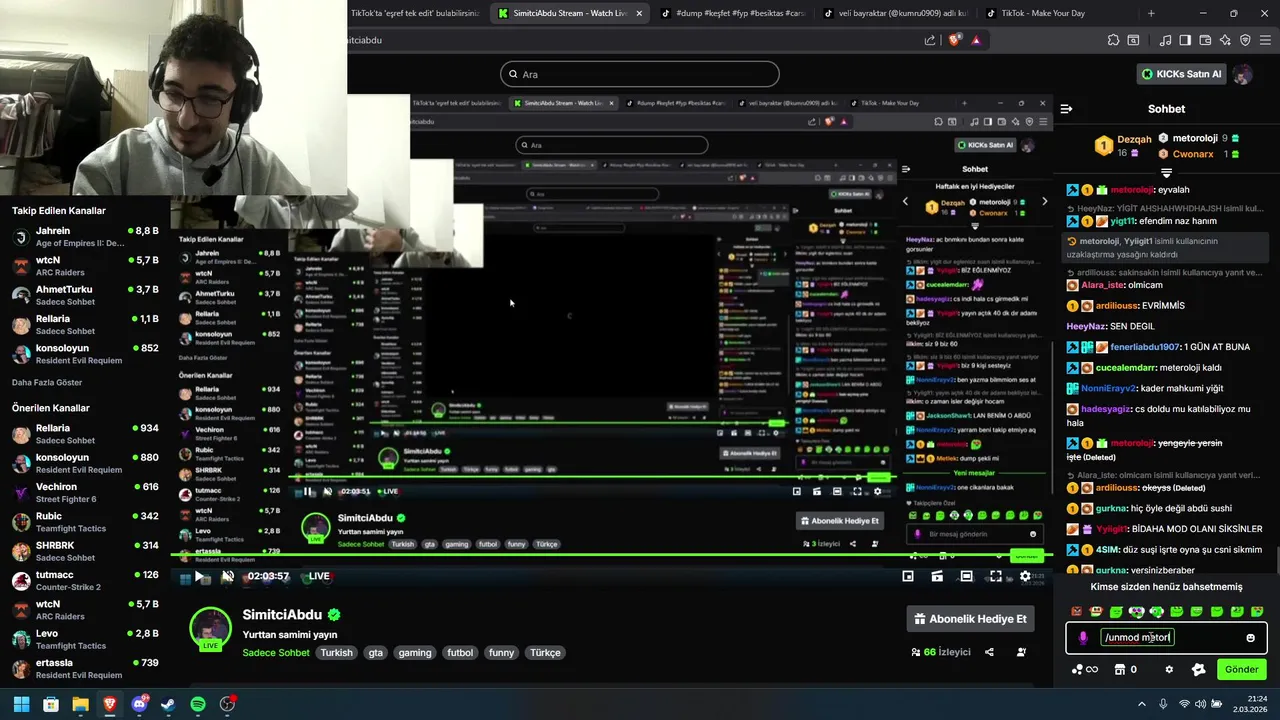Unmute the main player via speaker icon
The width and height of the screenshot is (1280, 720).
(x=227, y=576)
